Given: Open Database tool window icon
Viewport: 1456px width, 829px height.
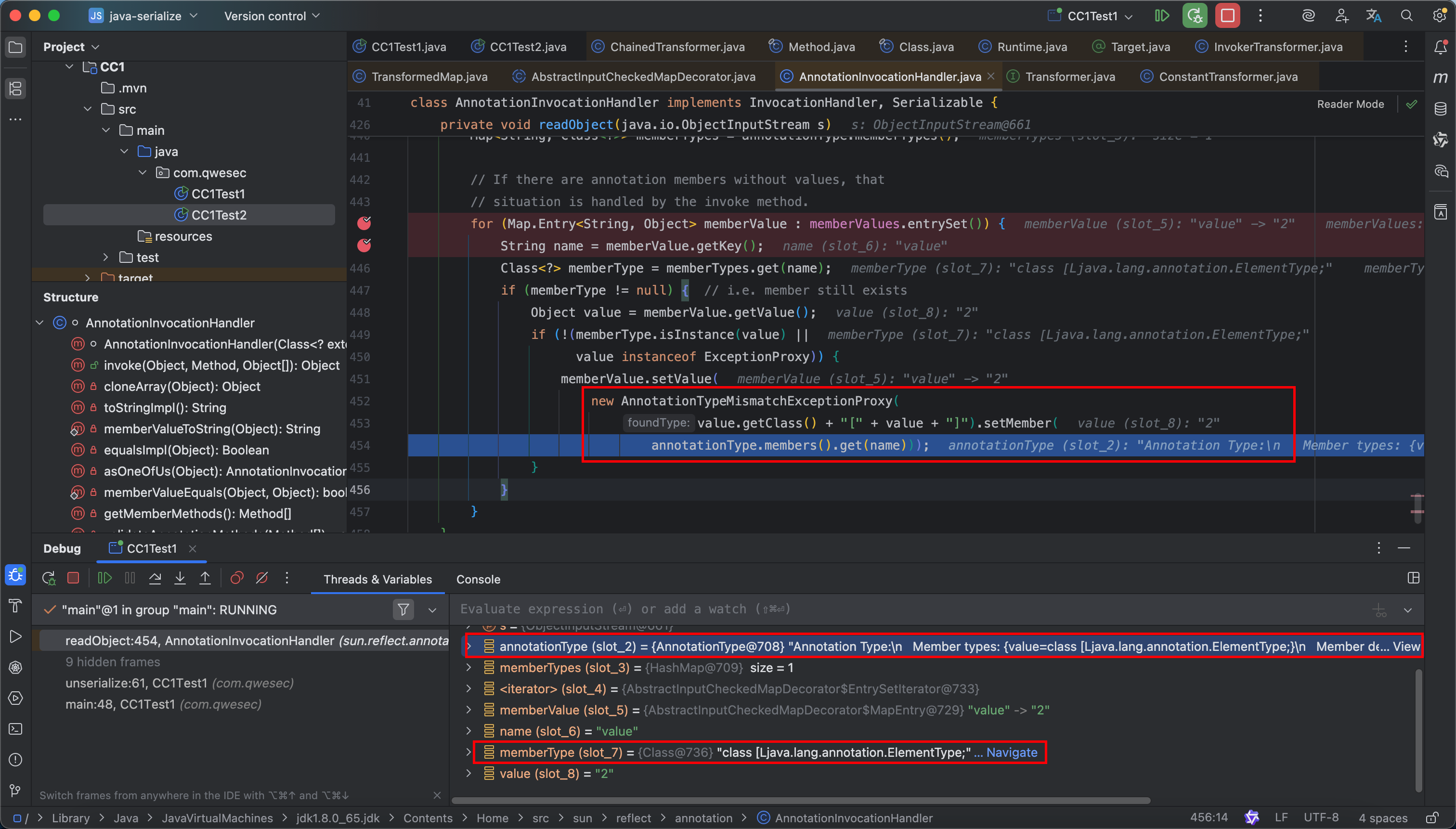Looking at the screenshot, I should (1441, 109).
